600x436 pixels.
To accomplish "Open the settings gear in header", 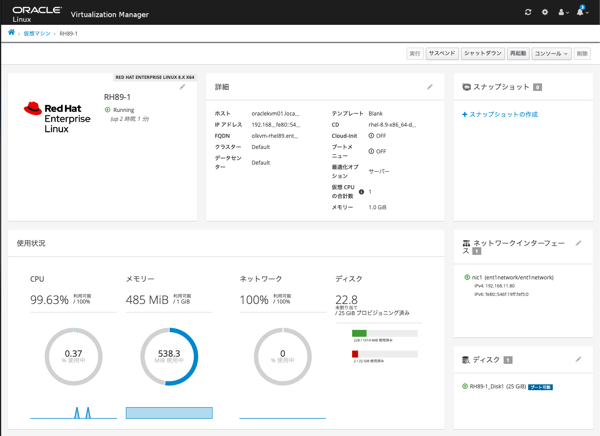I will point(545,12).
